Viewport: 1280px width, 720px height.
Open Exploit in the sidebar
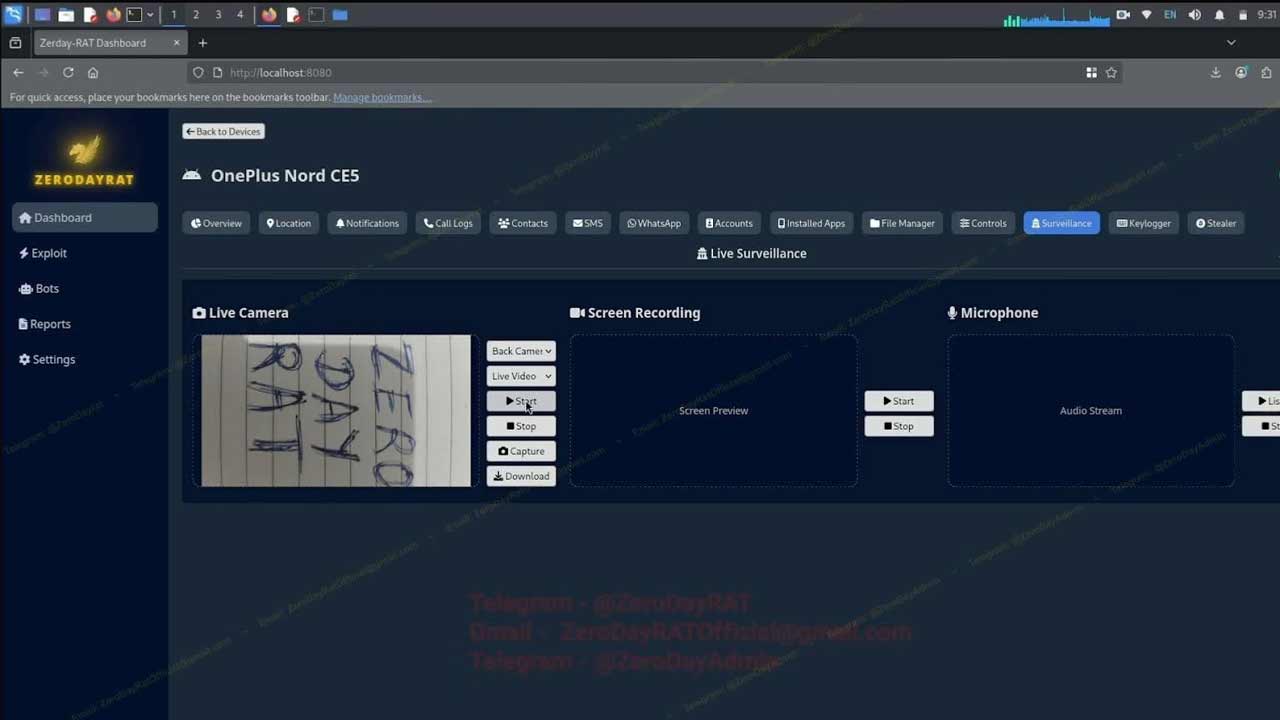click(x=85, y=253)
